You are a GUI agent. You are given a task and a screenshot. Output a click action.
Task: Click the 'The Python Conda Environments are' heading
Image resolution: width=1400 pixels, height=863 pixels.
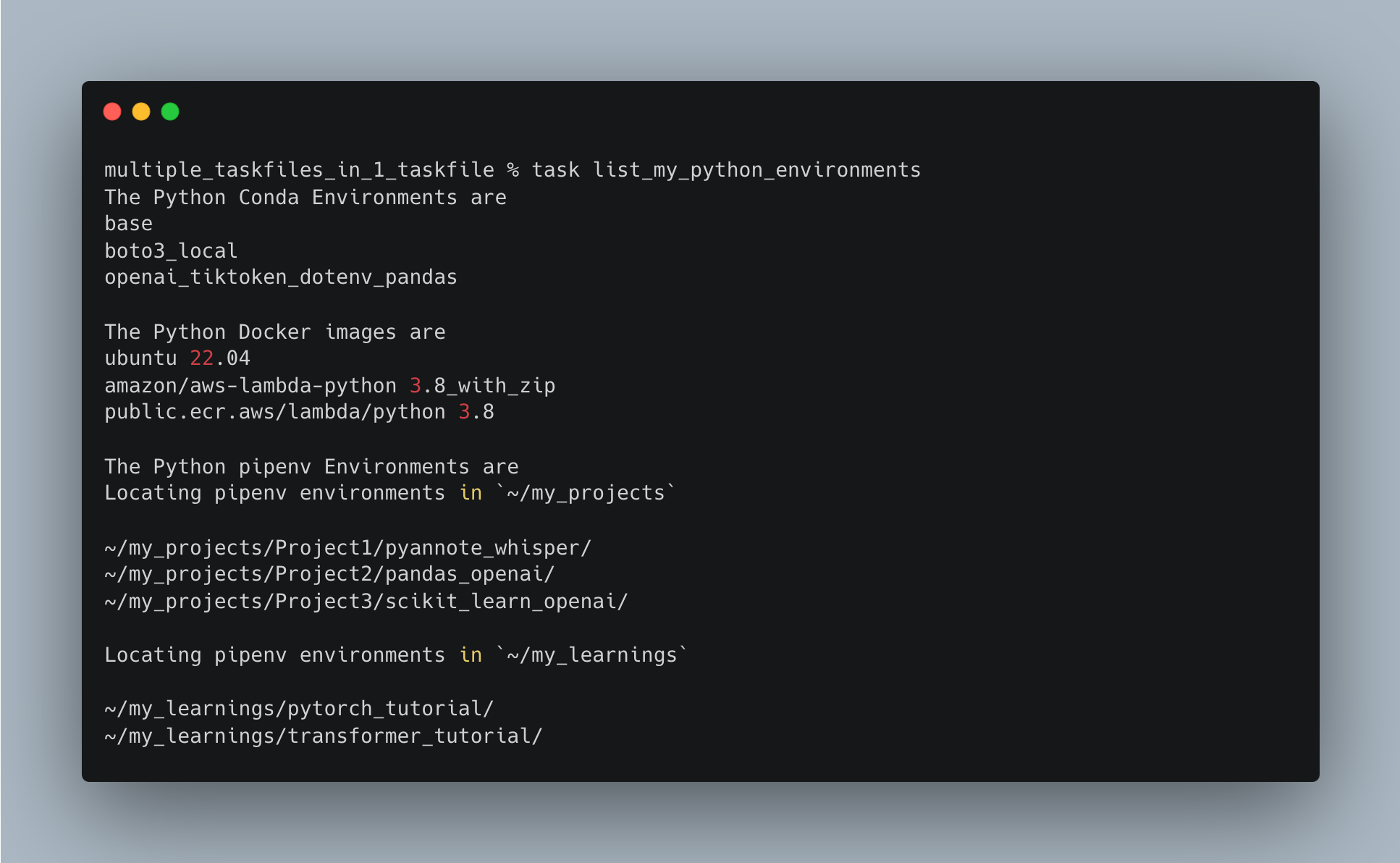coord(305,198)
